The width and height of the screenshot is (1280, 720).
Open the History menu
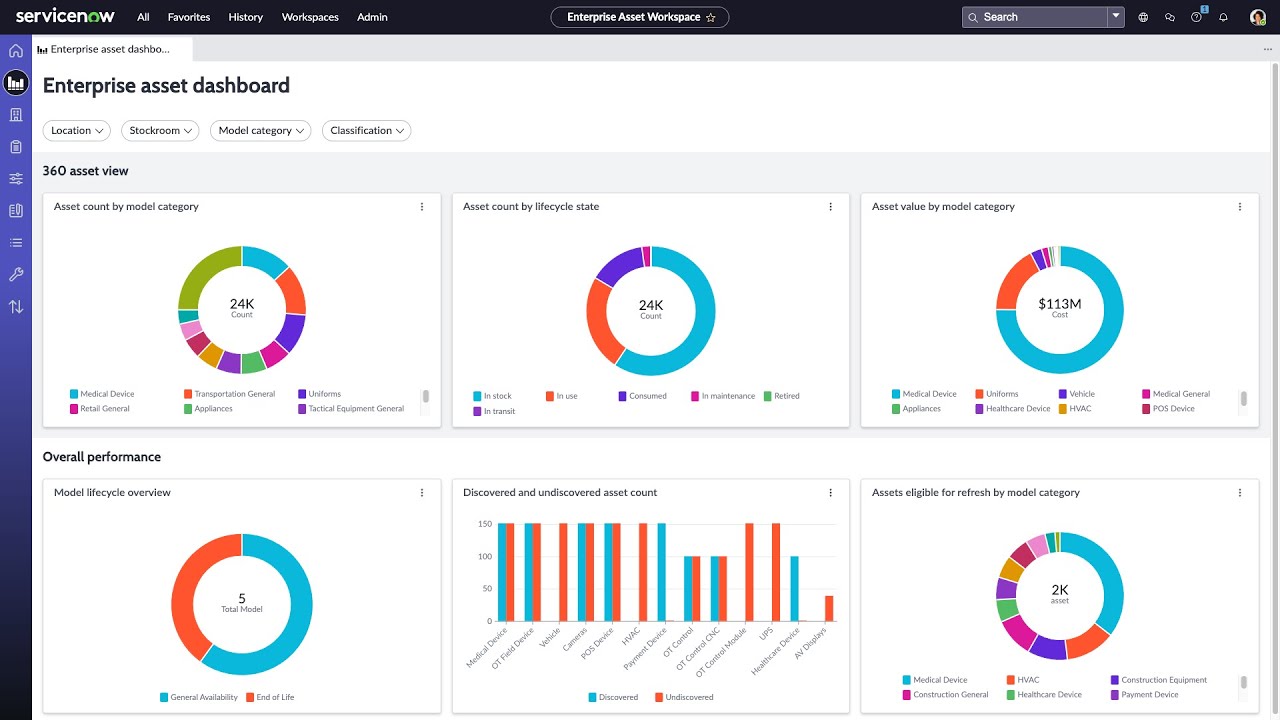pyautogui.click(x=246, y=17)
